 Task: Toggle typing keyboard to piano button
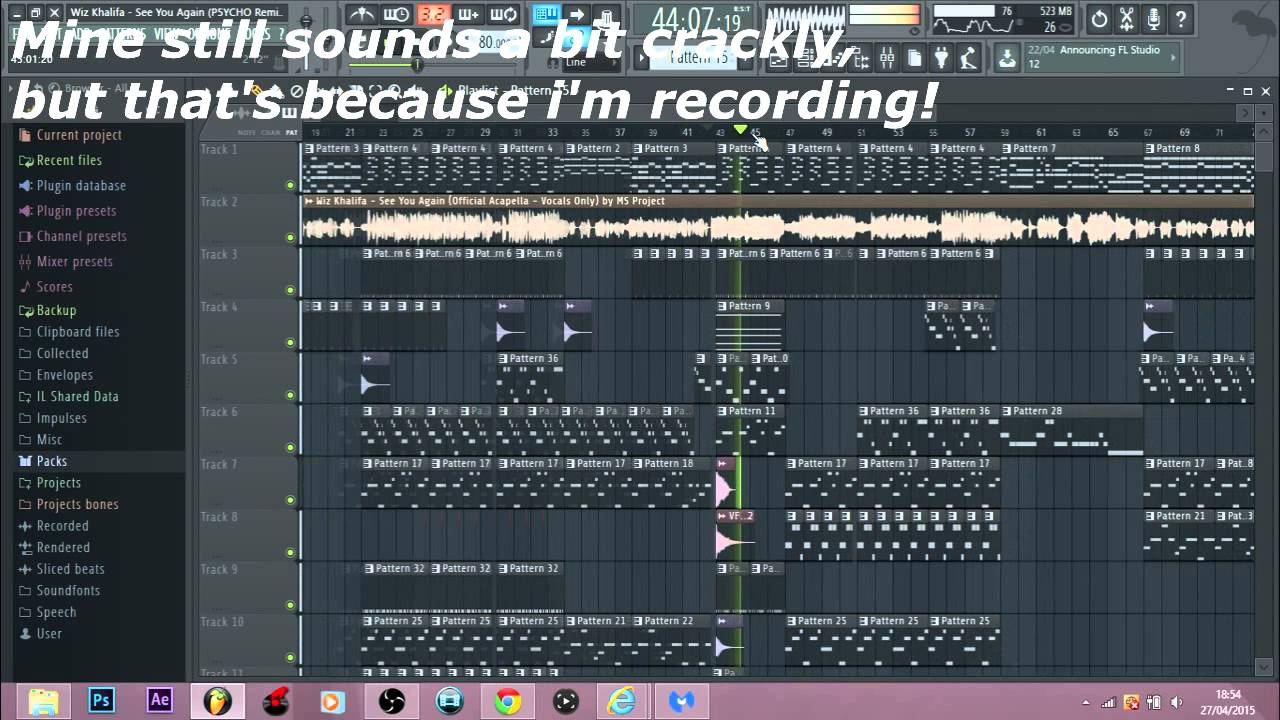[546, 15]
